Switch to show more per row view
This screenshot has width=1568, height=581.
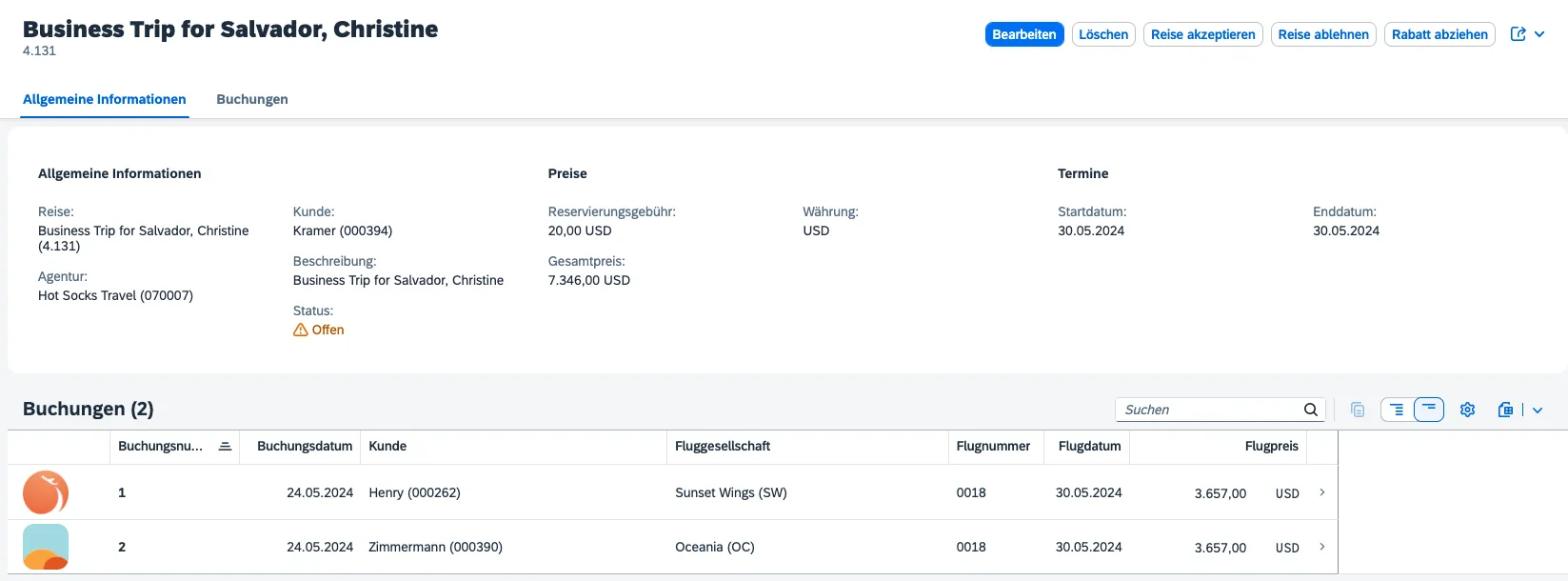1396,410
